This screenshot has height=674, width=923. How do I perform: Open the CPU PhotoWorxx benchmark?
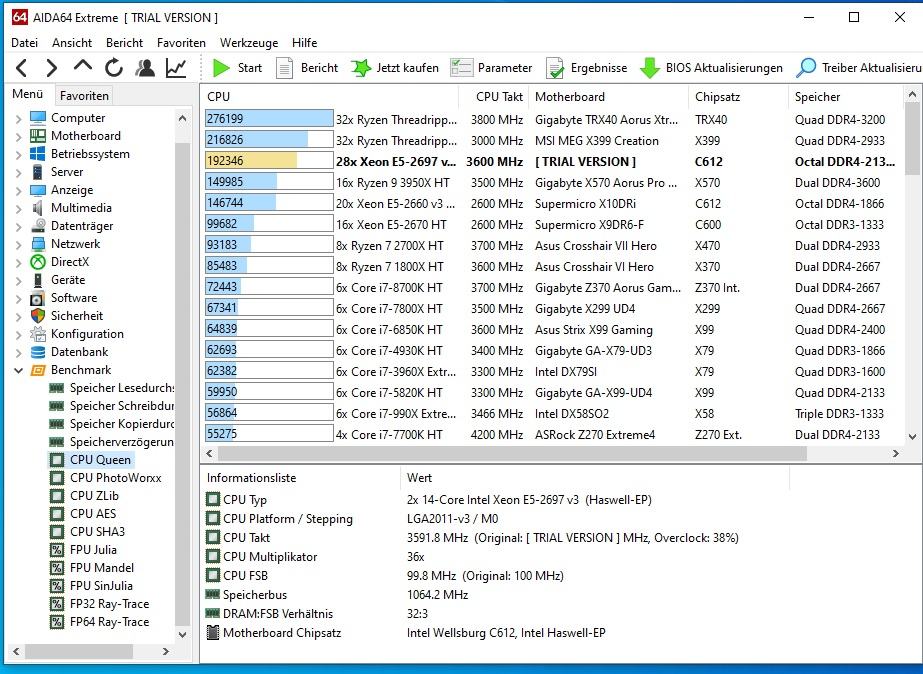(105, 478)
